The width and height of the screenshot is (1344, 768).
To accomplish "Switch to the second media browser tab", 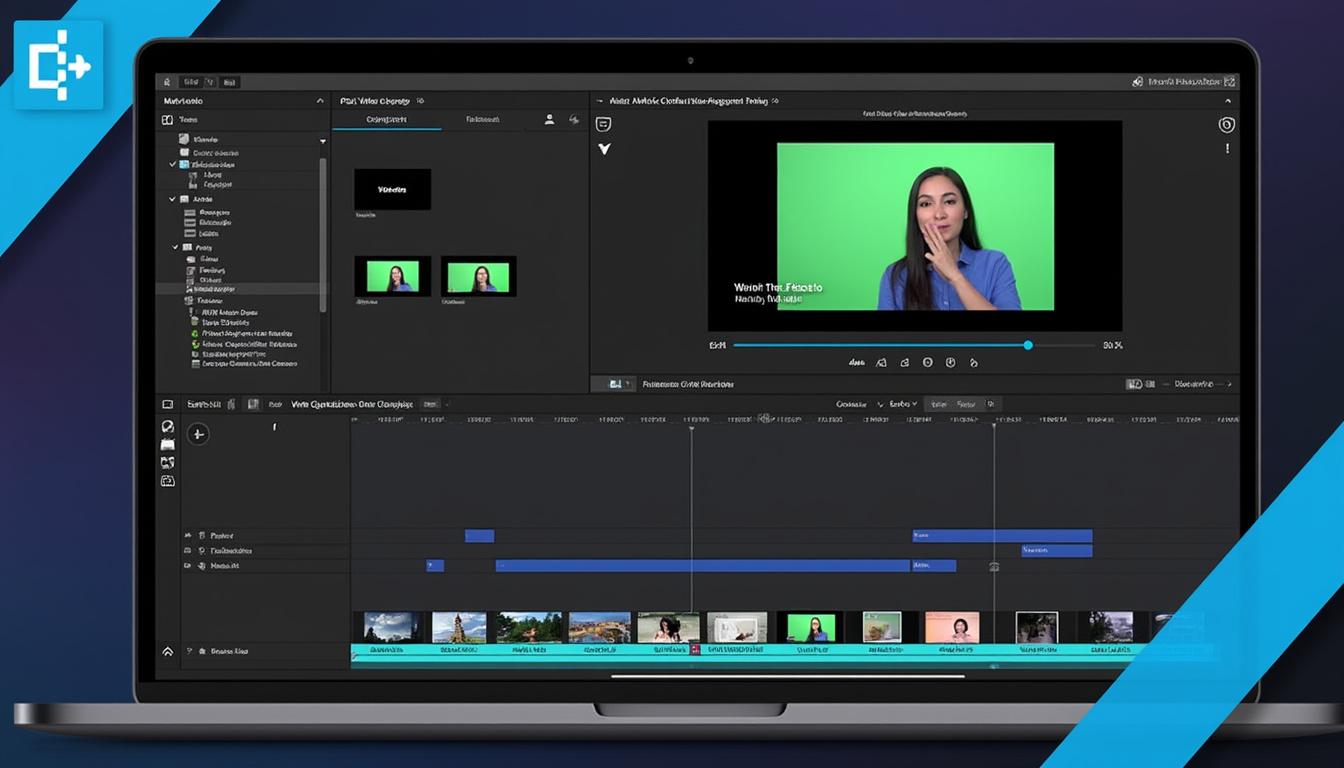I will pos(483,120).
